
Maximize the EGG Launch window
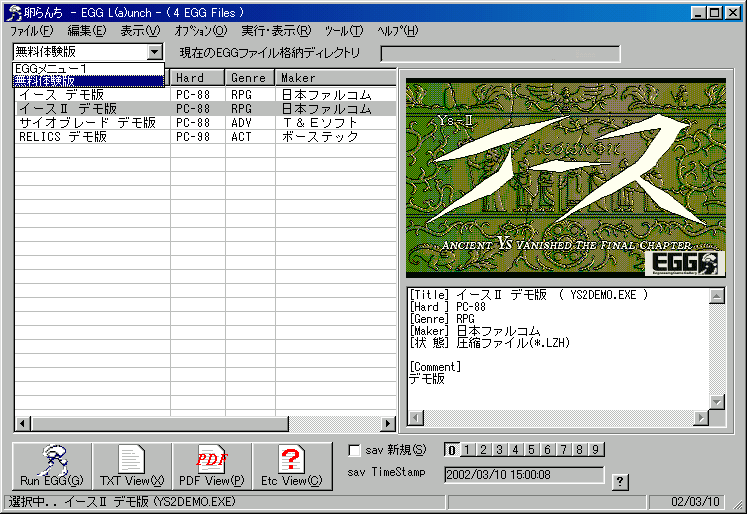coord(715,13)
